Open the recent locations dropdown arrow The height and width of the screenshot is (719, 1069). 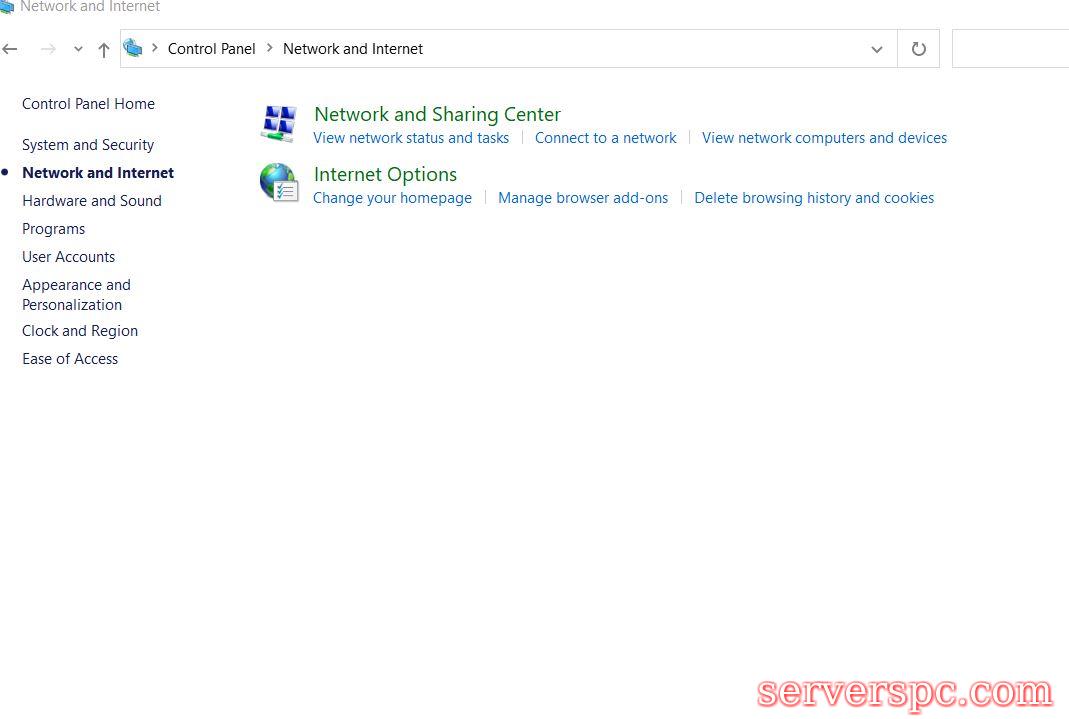point(78,49)
